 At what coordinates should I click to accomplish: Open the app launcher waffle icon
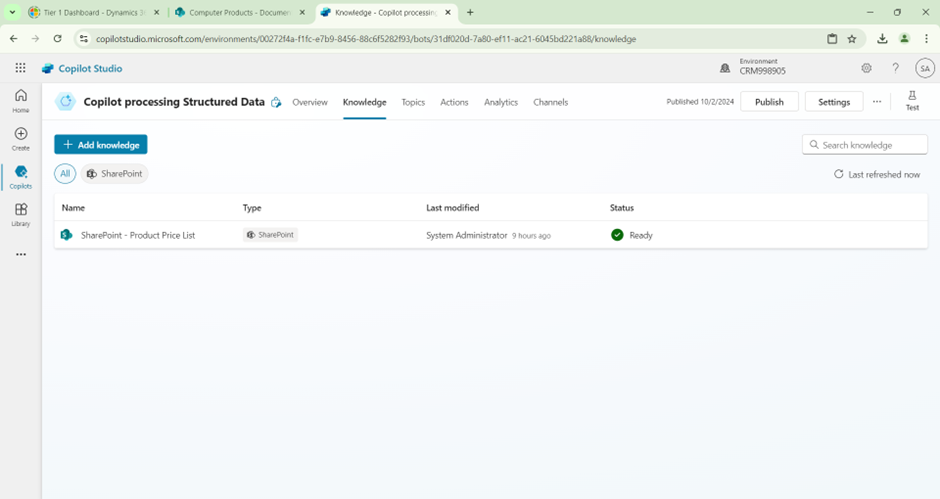pos(20,68)
